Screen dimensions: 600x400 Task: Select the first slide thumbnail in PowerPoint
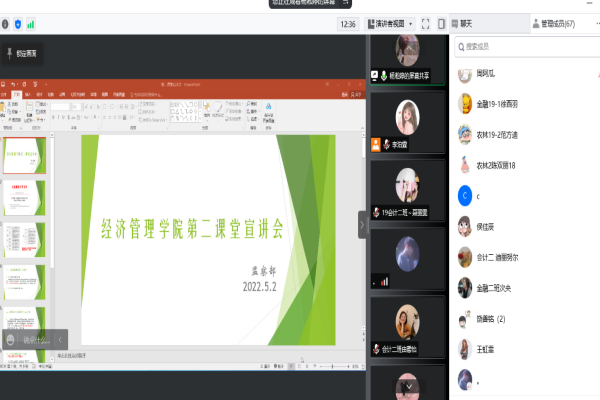(23, 152)
